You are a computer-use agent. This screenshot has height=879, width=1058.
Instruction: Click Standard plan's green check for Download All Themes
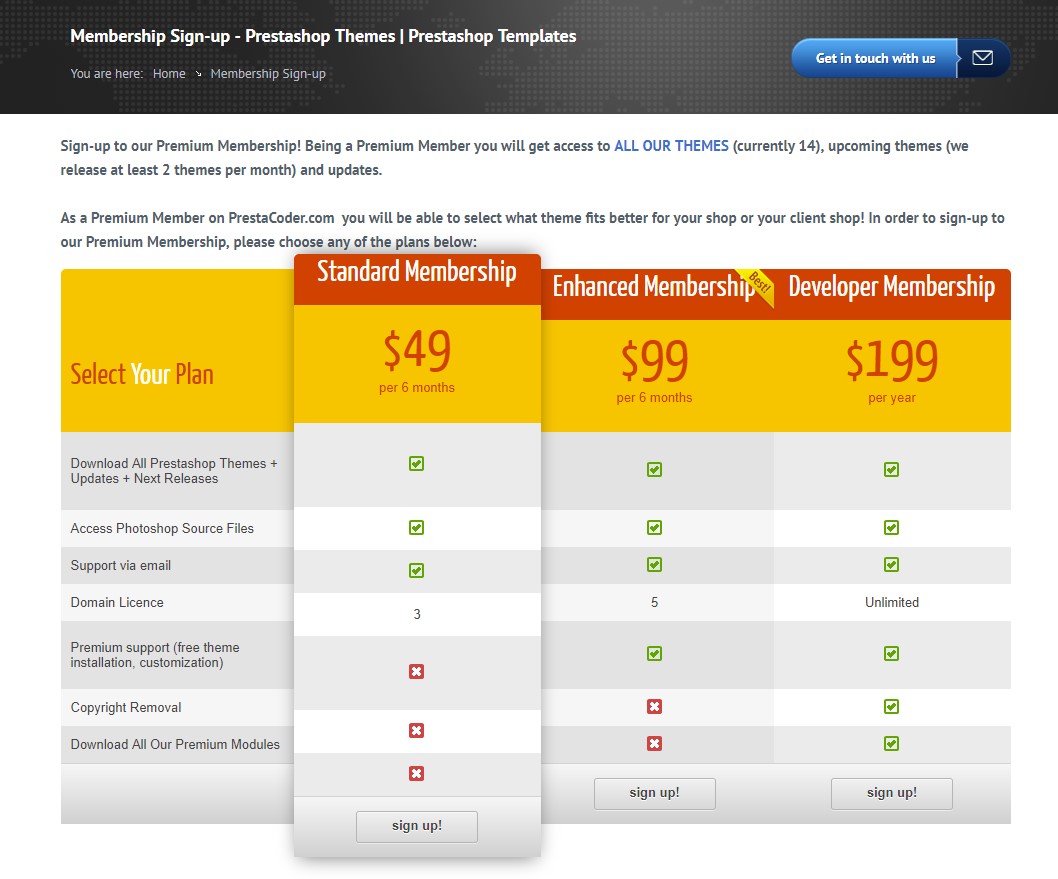416,463
